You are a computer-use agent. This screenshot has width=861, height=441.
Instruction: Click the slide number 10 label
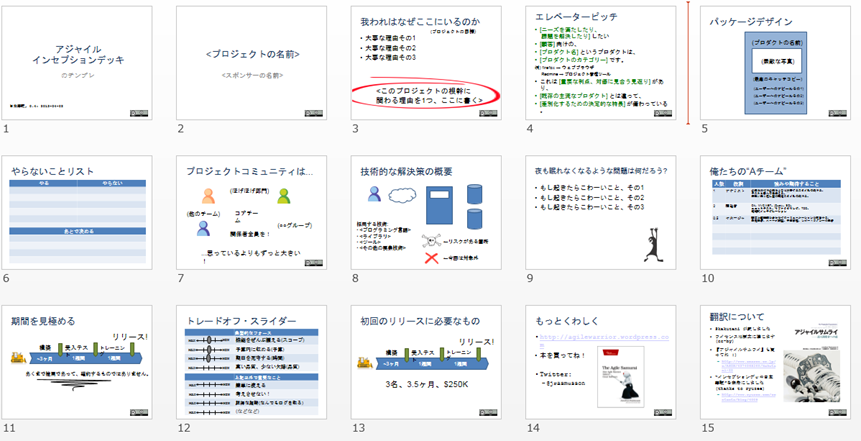[x=707, y=278]
